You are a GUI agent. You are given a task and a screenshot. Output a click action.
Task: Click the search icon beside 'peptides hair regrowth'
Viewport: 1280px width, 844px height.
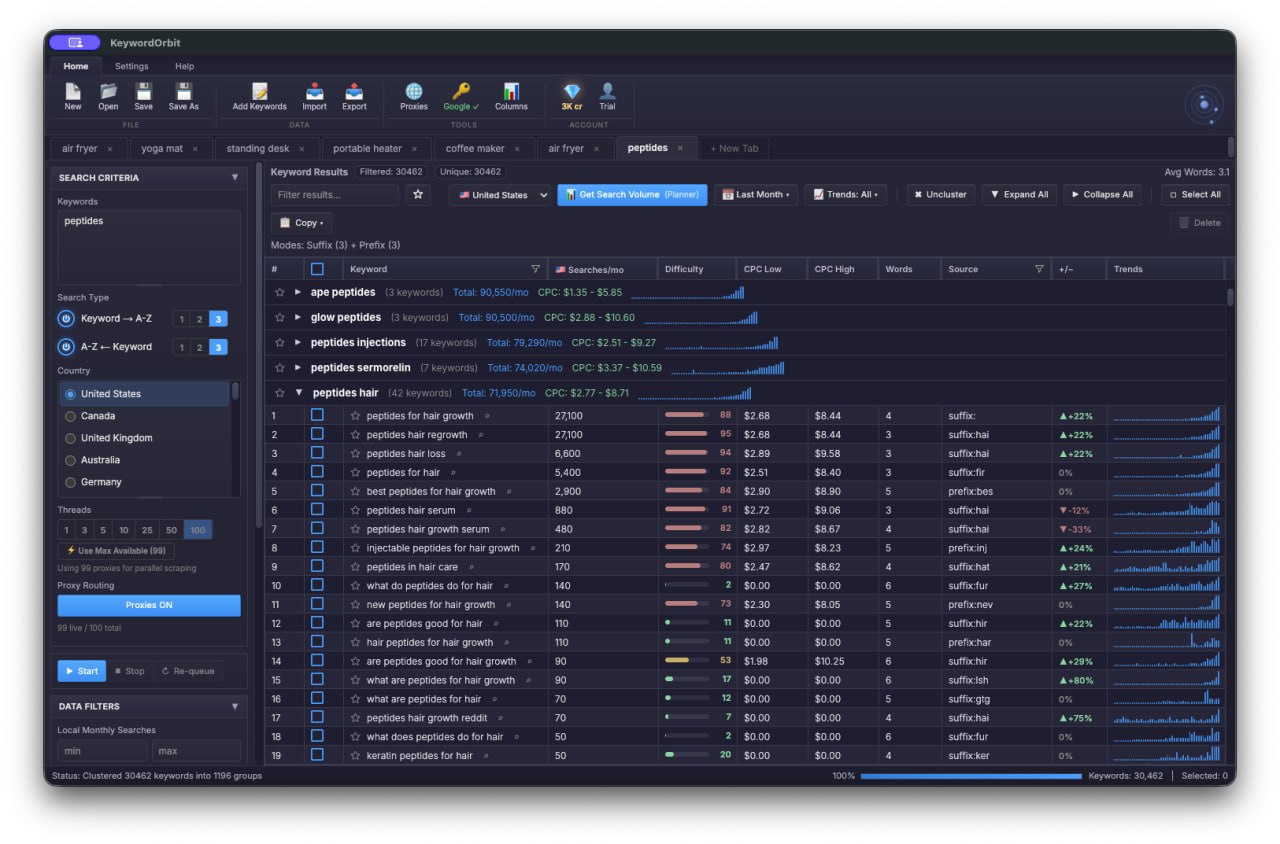(480, 435)
